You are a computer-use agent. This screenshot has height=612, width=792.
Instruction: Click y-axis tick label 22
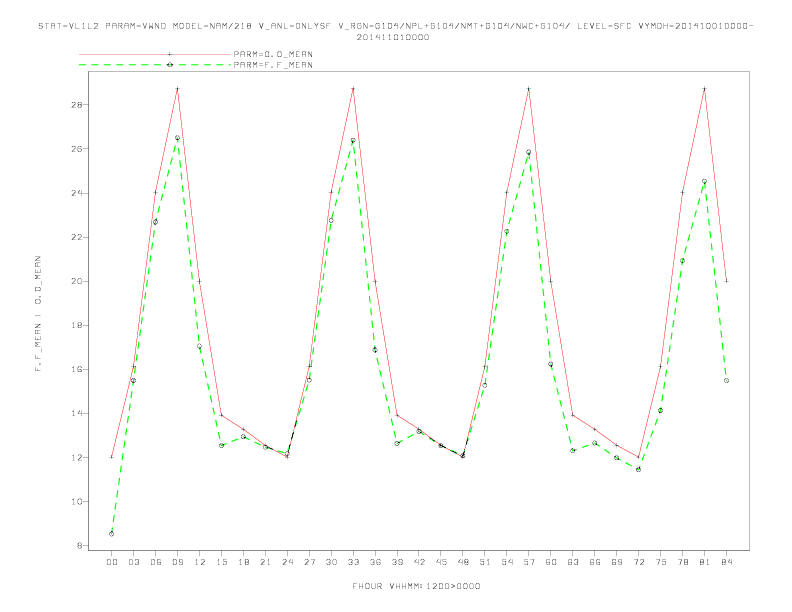coord(77,237)
